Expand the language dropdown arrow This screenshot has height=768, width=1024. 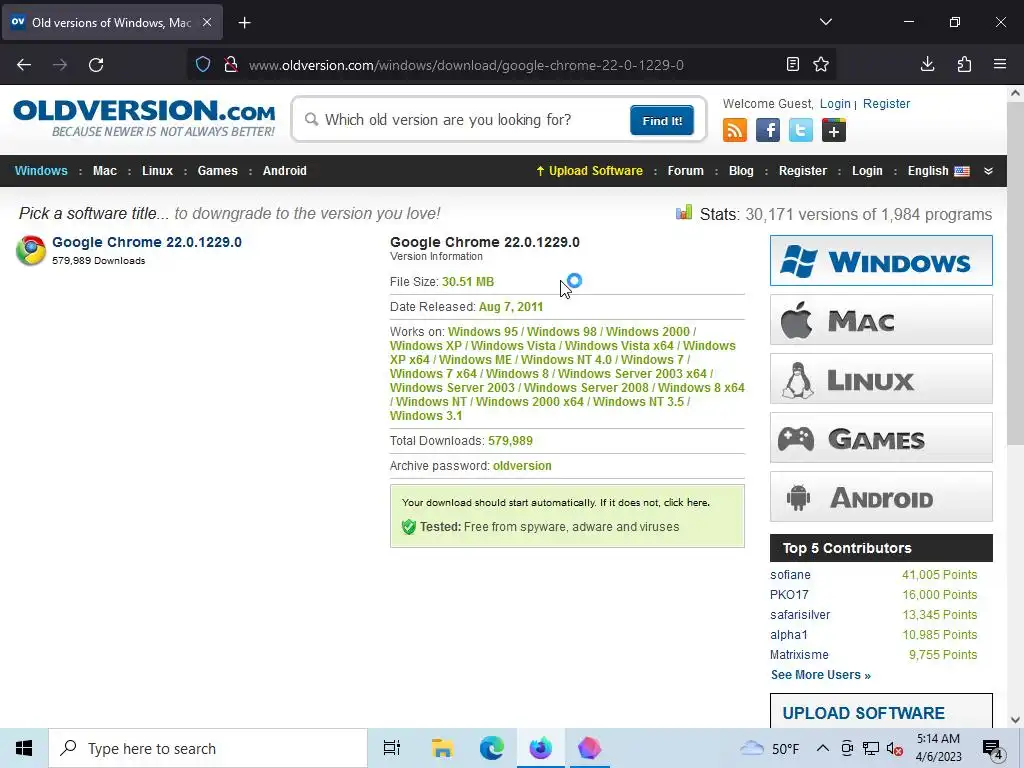988,171
